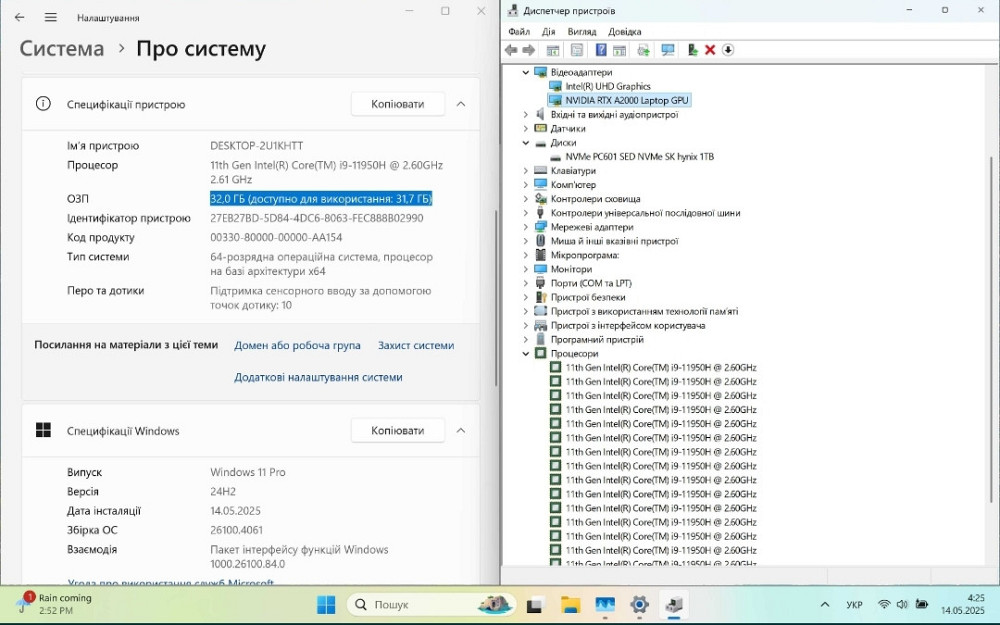Collapse the Відеоадаптери category
The height and width of the screenshot is (625, 1000).
tap(525, 71)
